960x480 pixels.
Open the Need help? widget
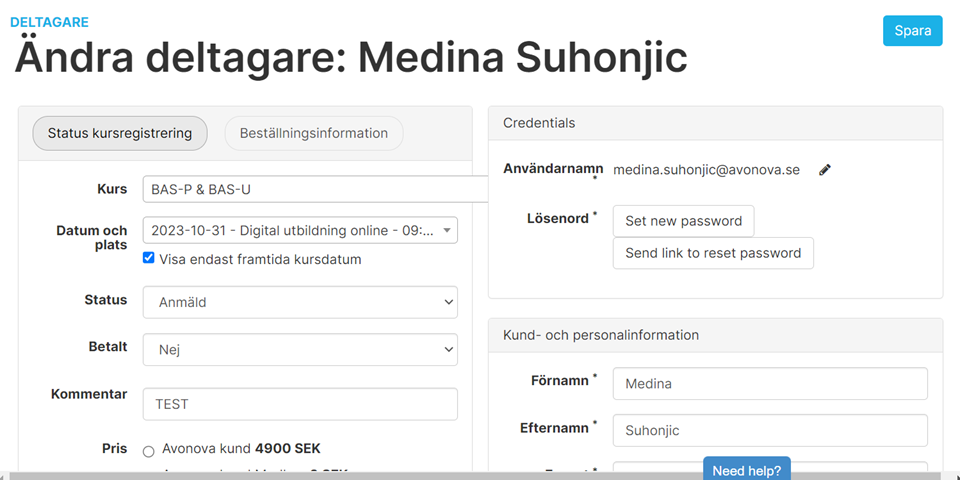click(747, 470)
